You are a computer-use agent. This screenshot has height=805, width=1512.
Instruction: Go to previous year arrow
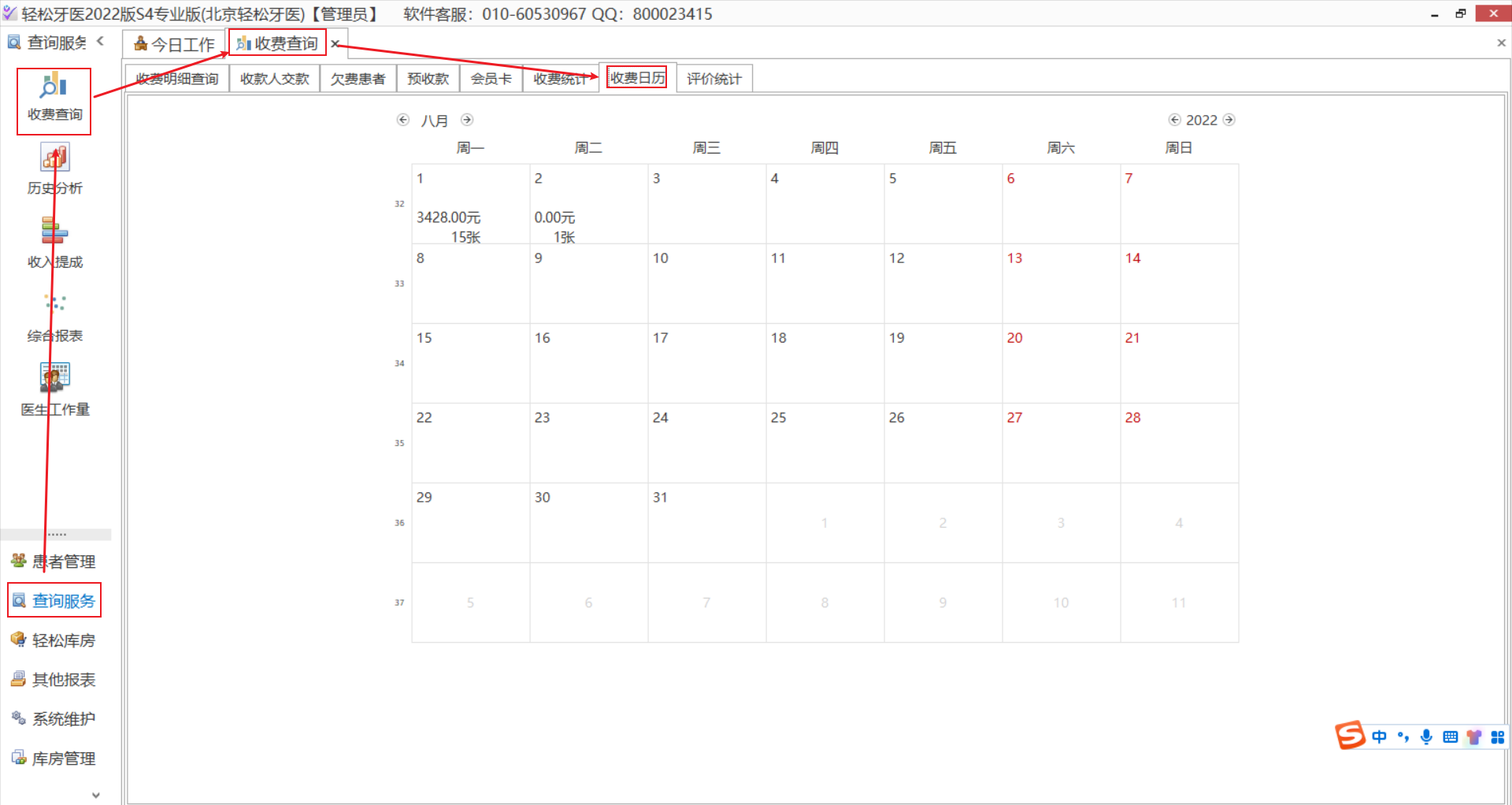1174,120
